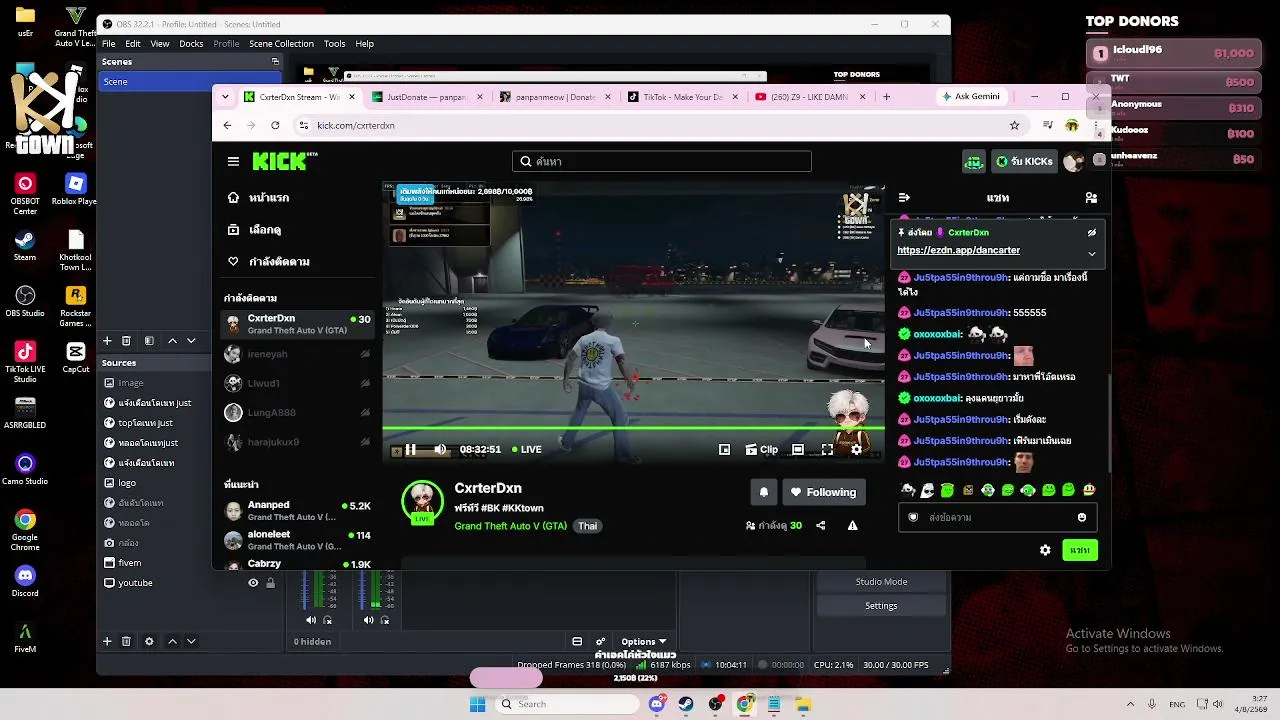Click the Chrome address bar URL
Viewport: 1280px width, 720px height.
point(356,125)
